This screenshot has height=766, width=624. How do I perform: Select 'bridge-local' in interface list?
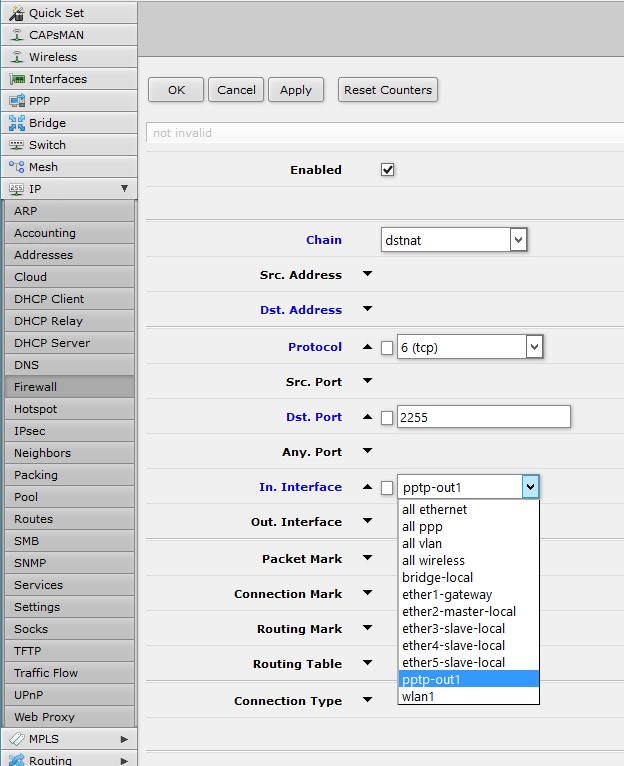(x=469, y=577)
